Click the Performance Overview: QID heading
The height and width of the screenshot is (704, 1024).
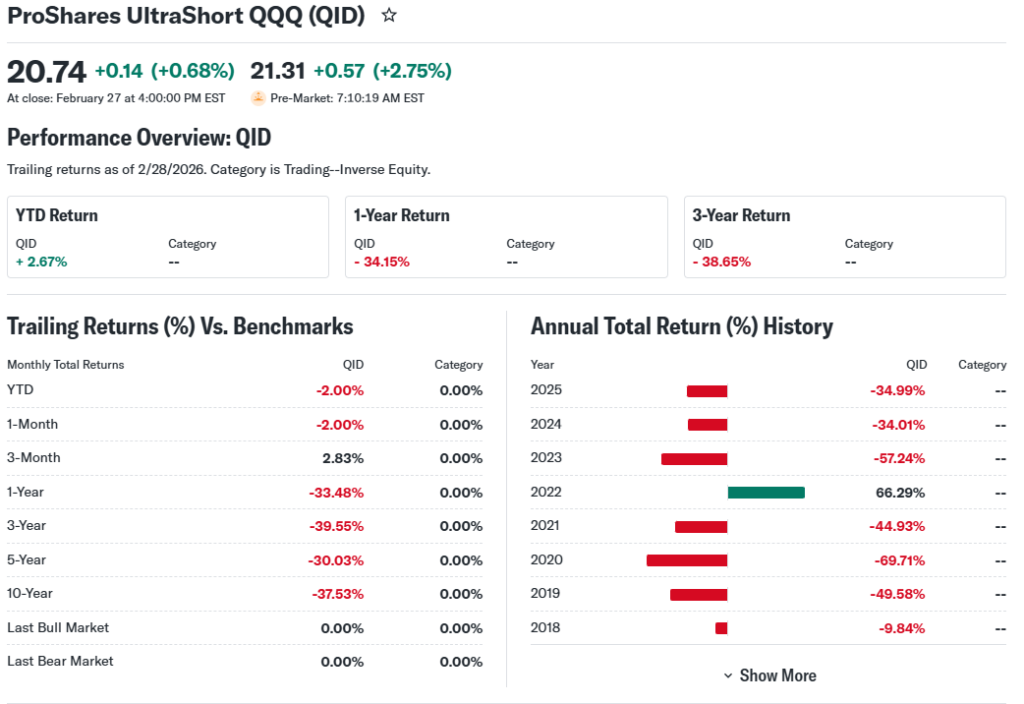pyautogui.click(x=139, y=137)
